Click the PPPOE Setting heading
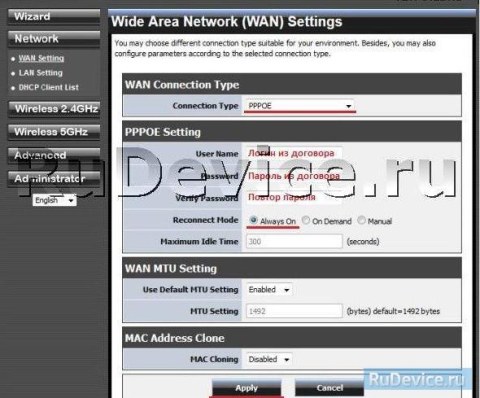This screenshot has height=398, width=480. 163,132
